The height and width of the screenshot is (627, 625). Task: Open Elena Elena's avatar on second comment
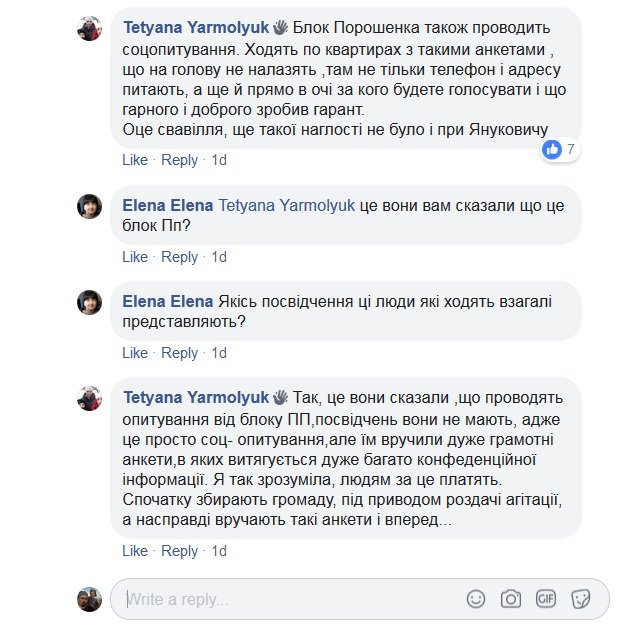pos(90,206)
